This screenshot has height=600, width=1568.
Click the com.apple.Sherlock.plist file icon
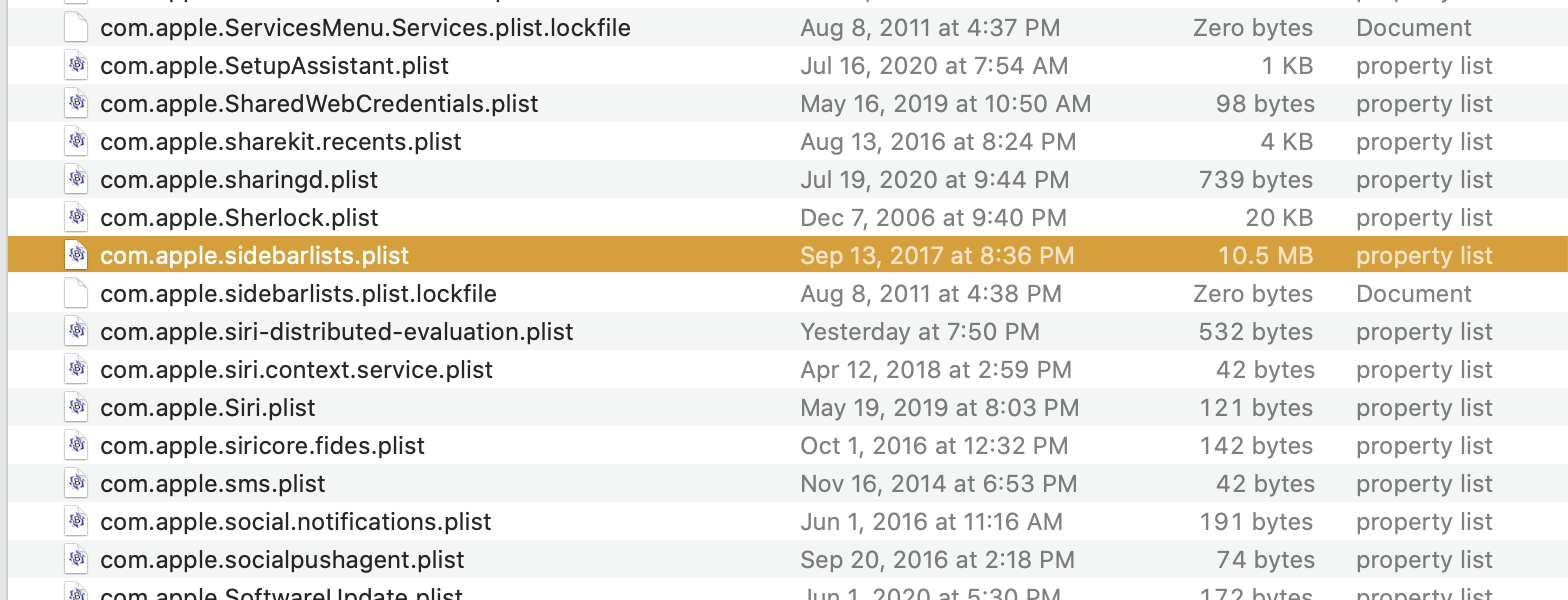click(77, 218)
